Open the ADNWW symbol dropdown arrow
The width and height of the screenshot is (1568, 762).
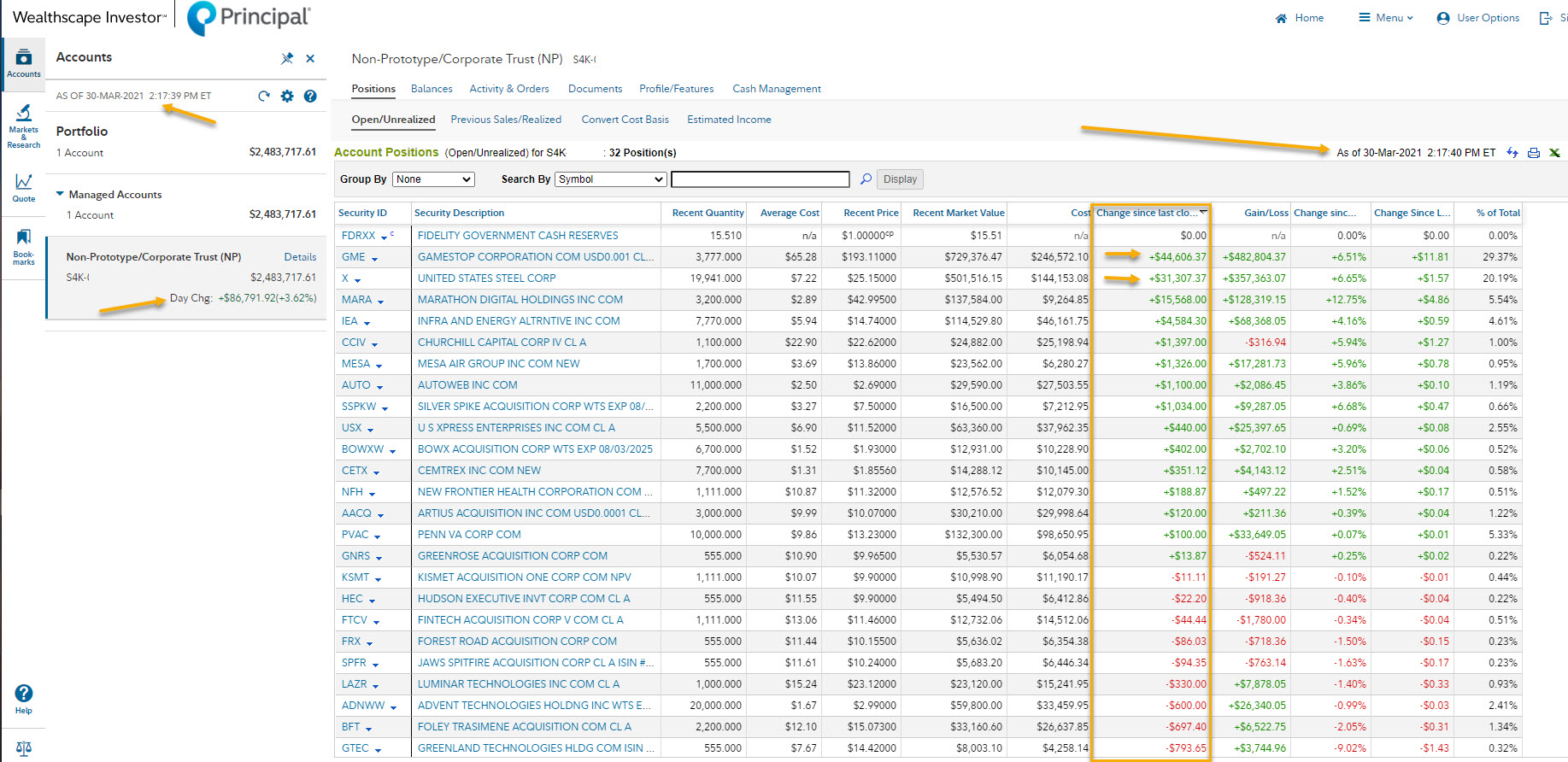(x=393, y=706)
